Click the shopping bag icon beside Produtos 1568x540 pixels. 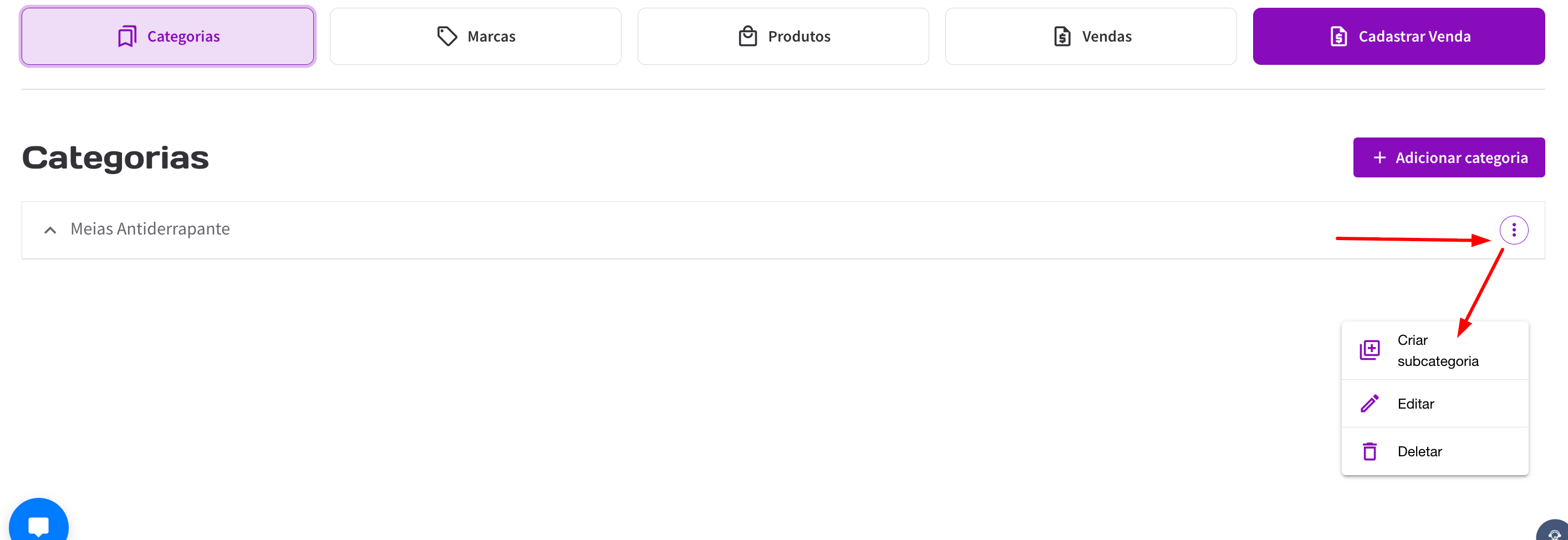pos(747,37)
